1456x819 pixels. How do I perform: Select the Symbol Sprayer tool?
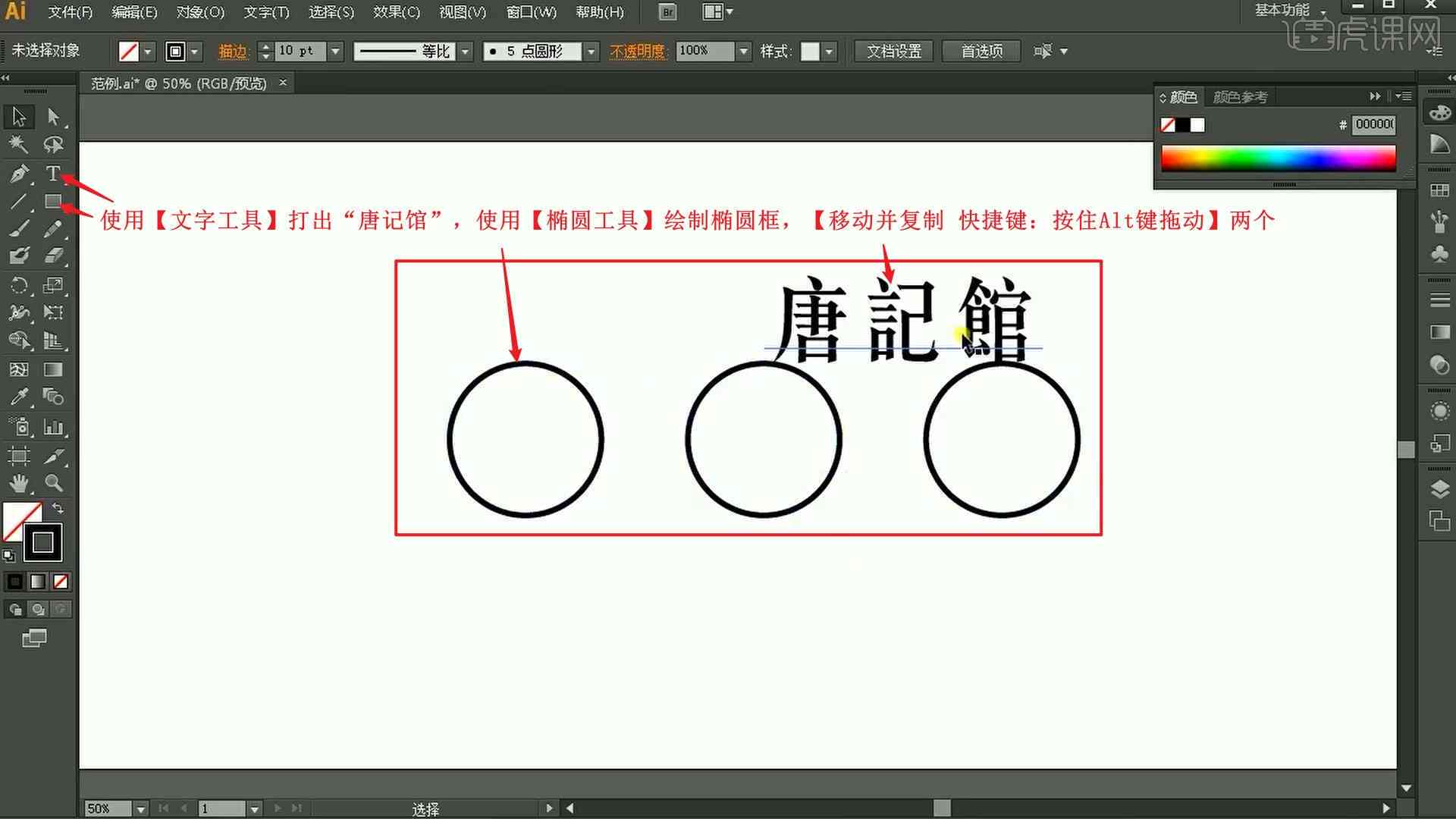(19, 427)
